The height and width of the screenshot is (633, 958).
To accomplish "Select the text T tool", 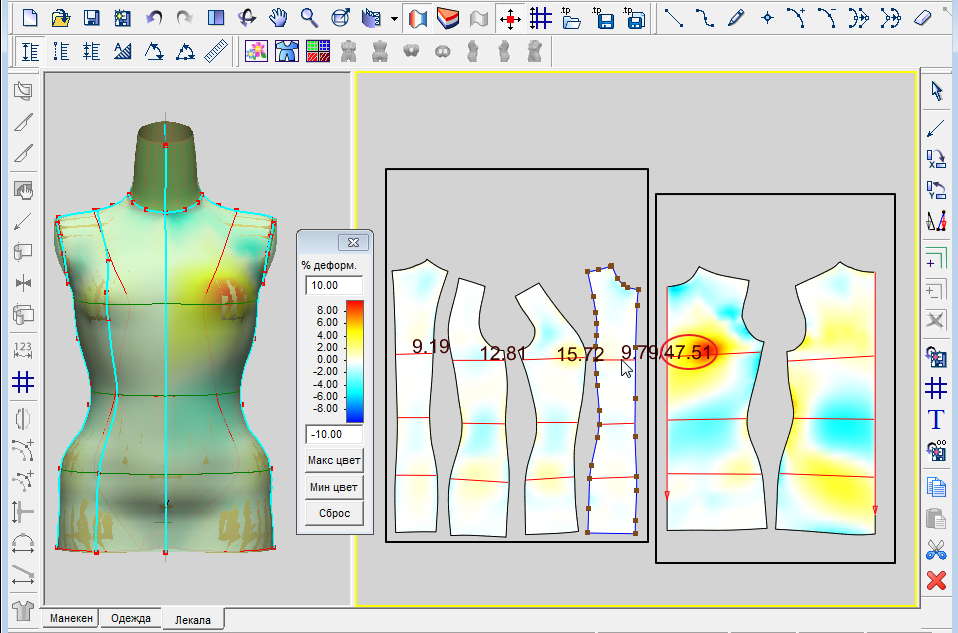I will [936, 419].
